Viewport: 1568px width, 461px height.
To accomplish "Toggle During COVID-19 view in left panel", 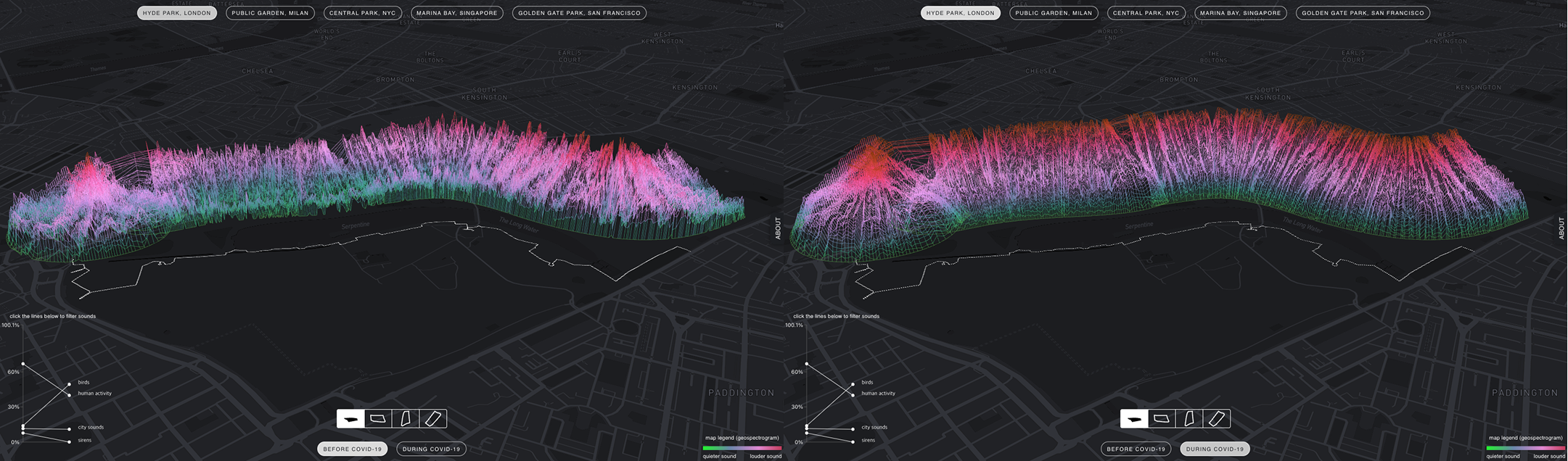I will [431, 449].
